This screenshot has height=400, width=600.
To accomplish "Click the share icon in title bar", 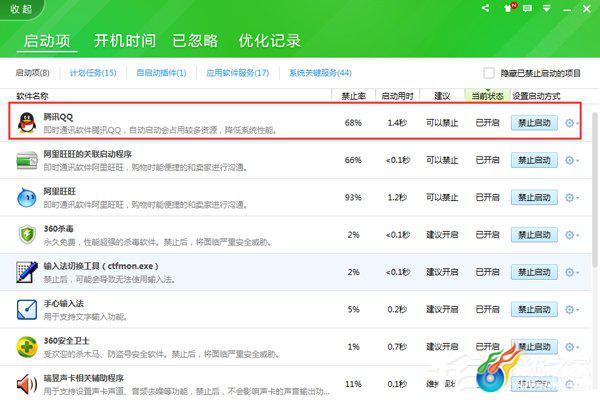I will (486, 8).
